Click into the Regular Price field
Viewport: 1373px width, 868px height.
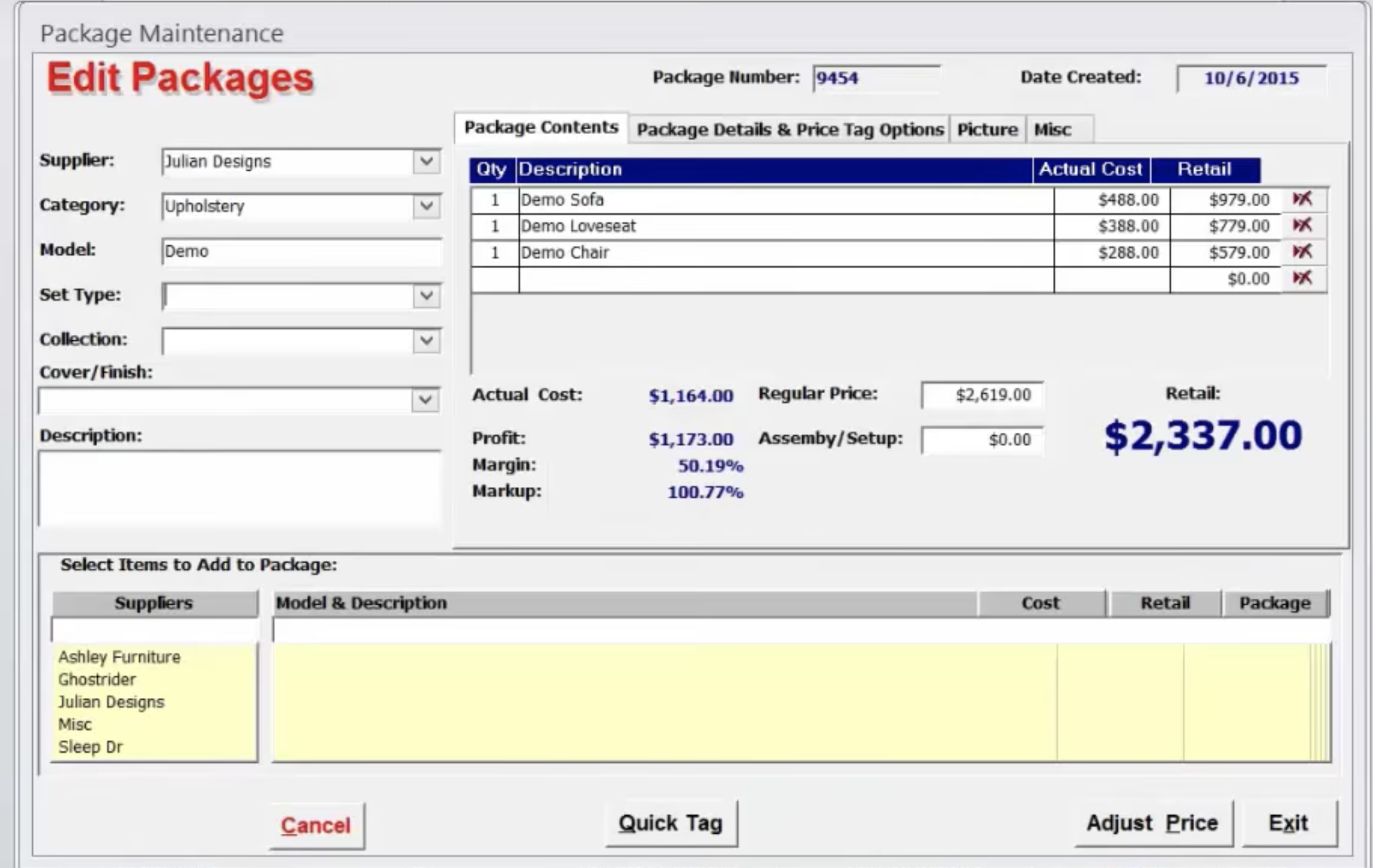pyautogui.click(x=982, y=395)
